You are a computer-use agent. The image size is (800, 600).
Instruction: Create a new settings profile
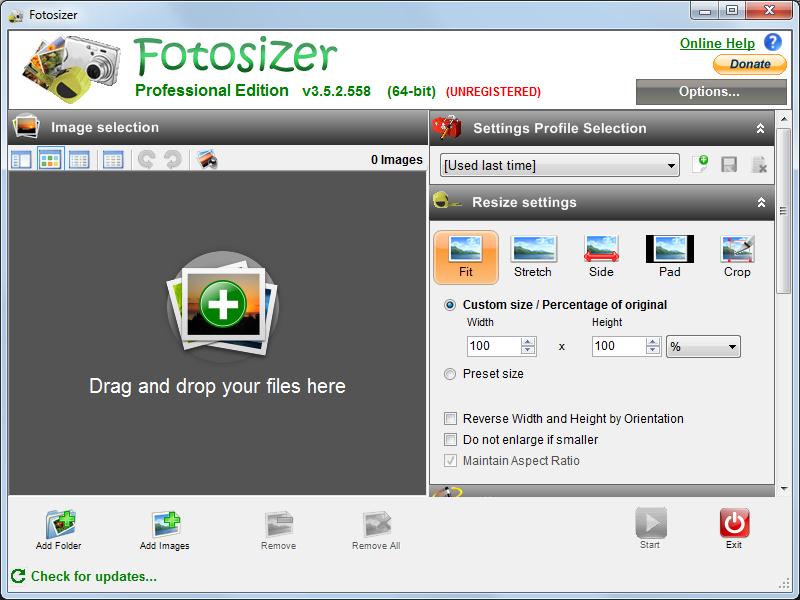(x=701, y=165)
